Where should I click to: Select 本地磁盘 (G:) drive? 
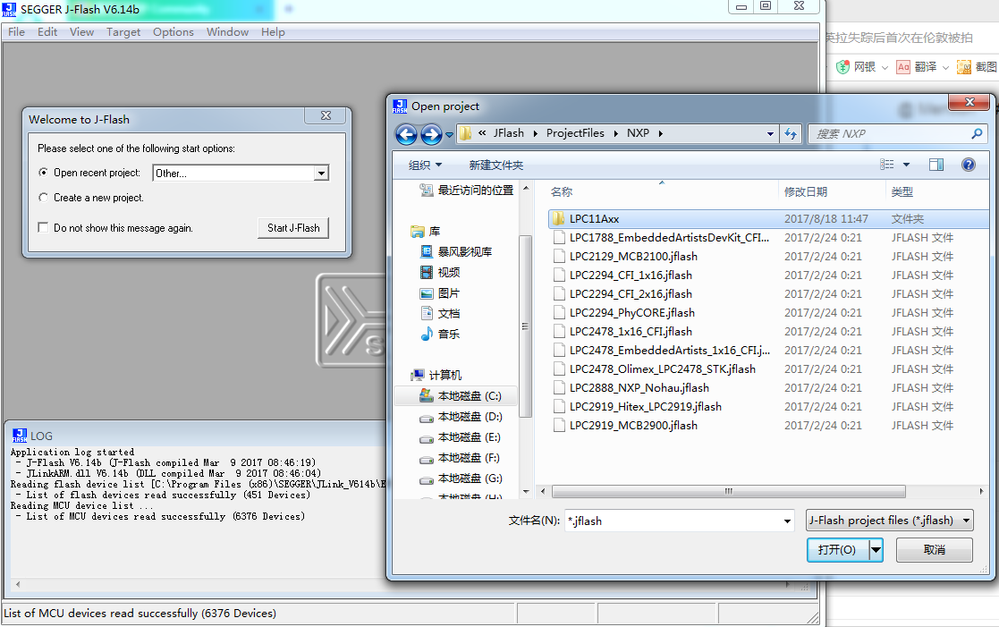tap(460, 478)
